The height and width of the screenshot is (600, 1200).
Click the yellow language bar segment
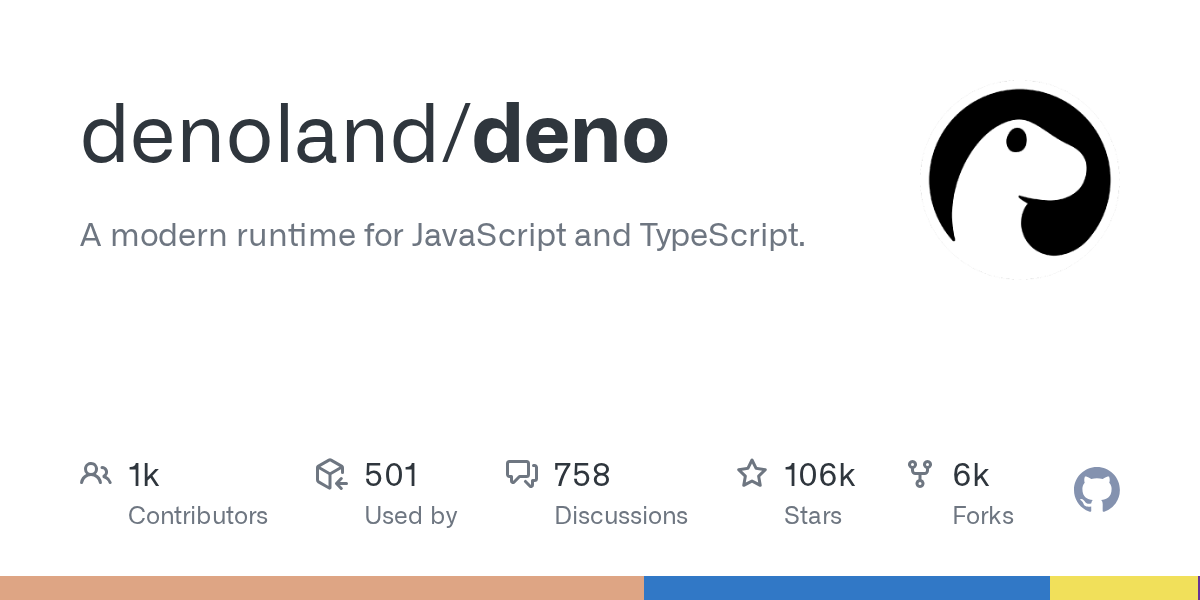tap(1122, 588)
